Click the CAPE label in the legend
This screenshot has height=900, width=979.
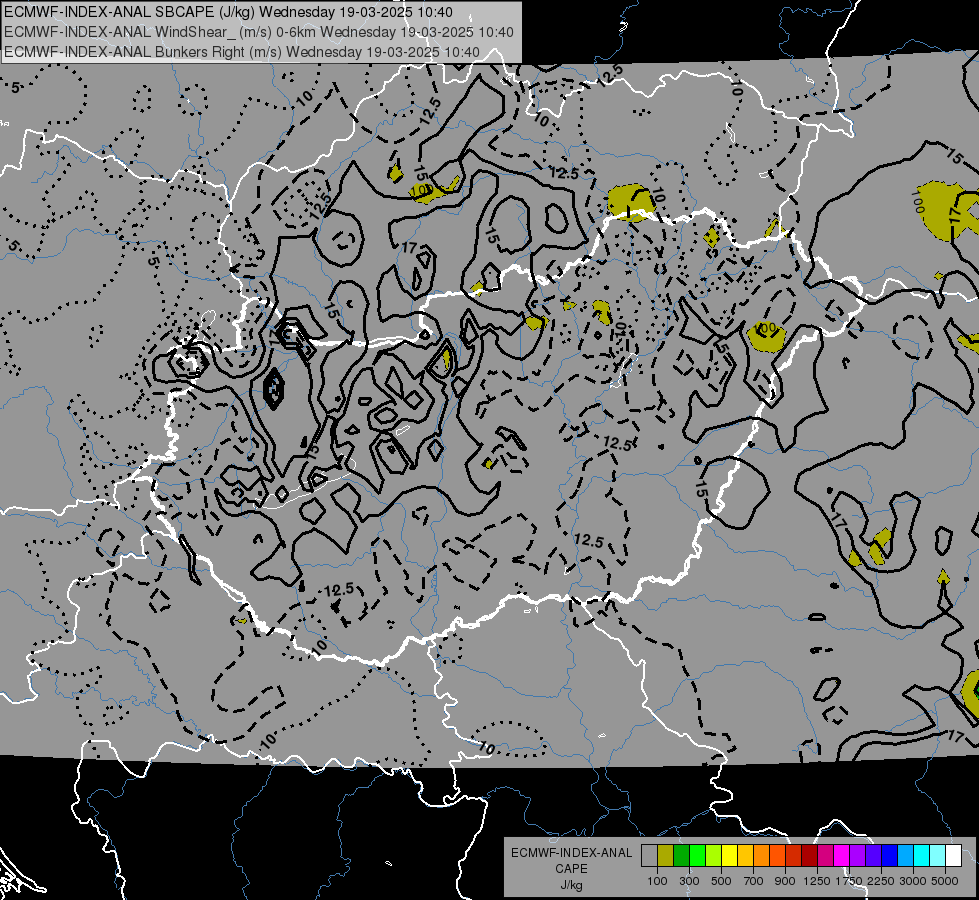pos(571,869)
